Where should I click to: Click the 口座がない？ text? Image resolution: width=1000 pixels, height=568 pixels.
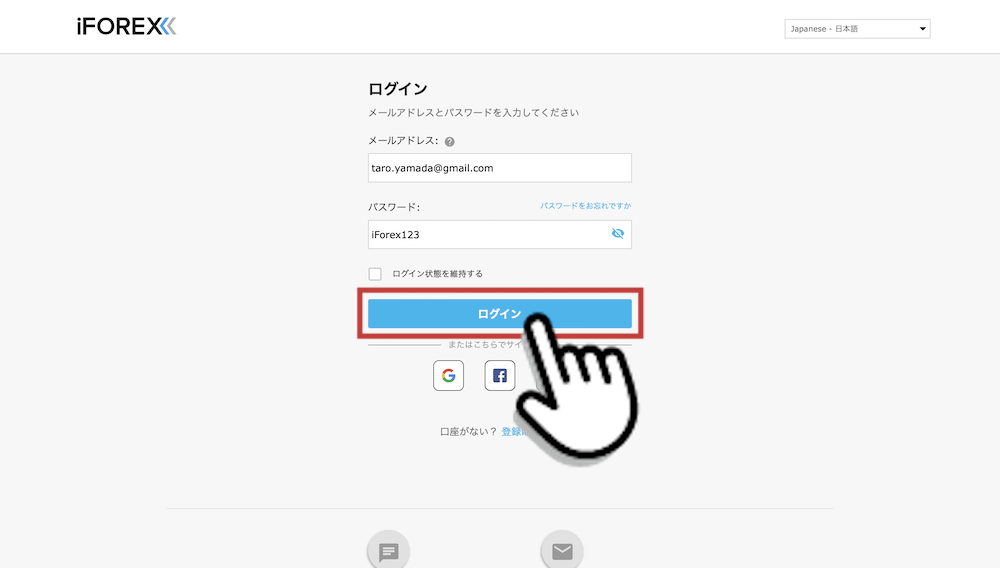pyautogui.click(x=469, y=432)
